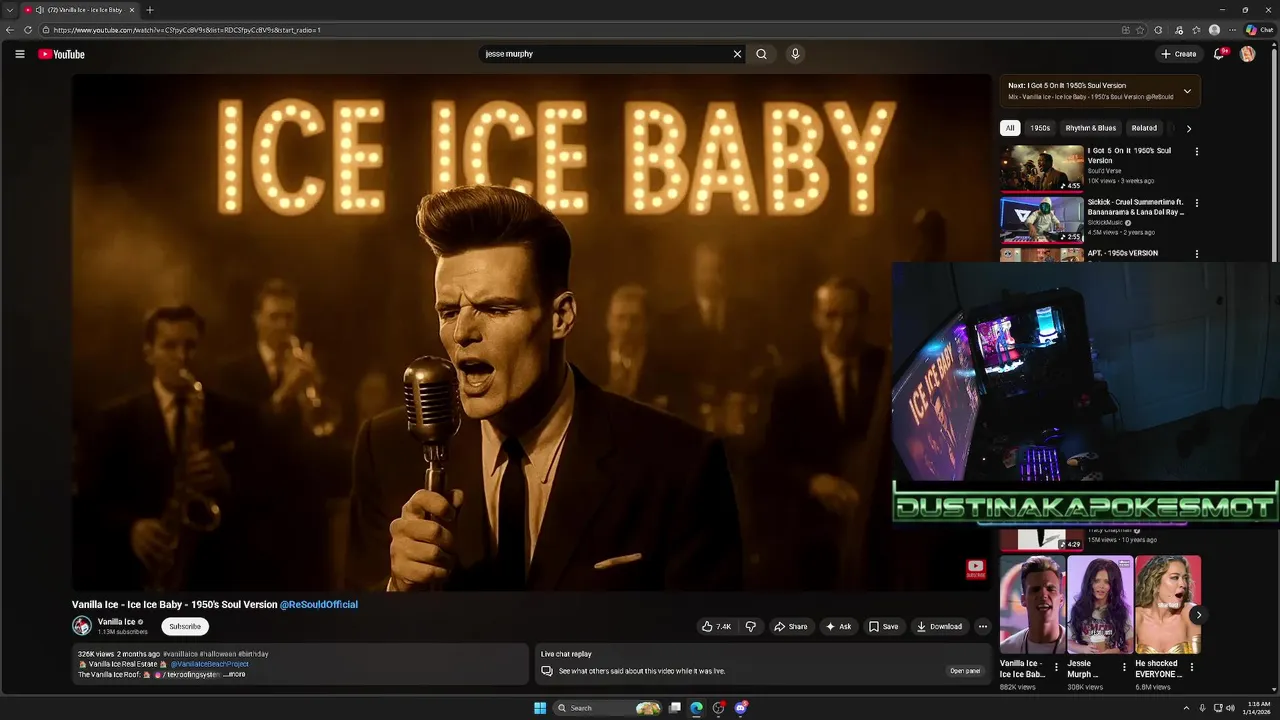The image size is (1280, 720).
Task: Open the Copilot Chat button
Action: 1259,30
